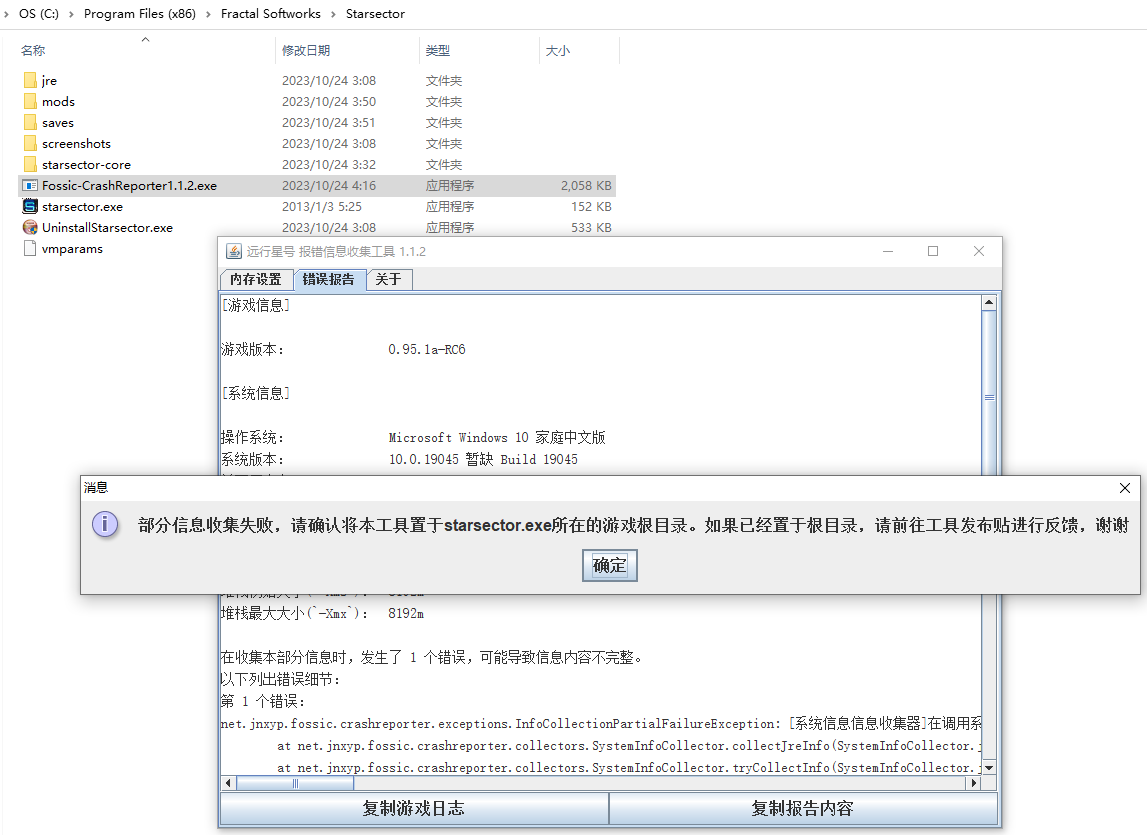This screenshot has height=835, width=1147.
Task: Click the 复制报告内容 button
Action: (802, 809)
